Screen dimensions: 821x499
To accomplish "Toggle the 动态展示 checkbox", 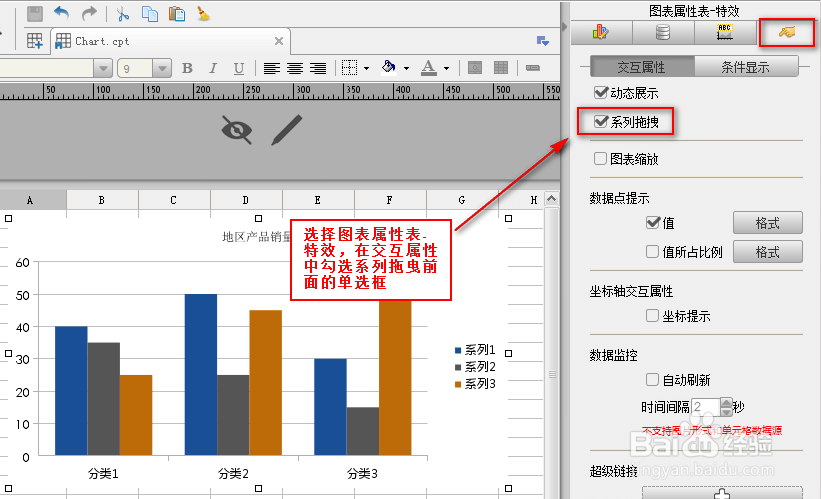I will coord(600,93).
